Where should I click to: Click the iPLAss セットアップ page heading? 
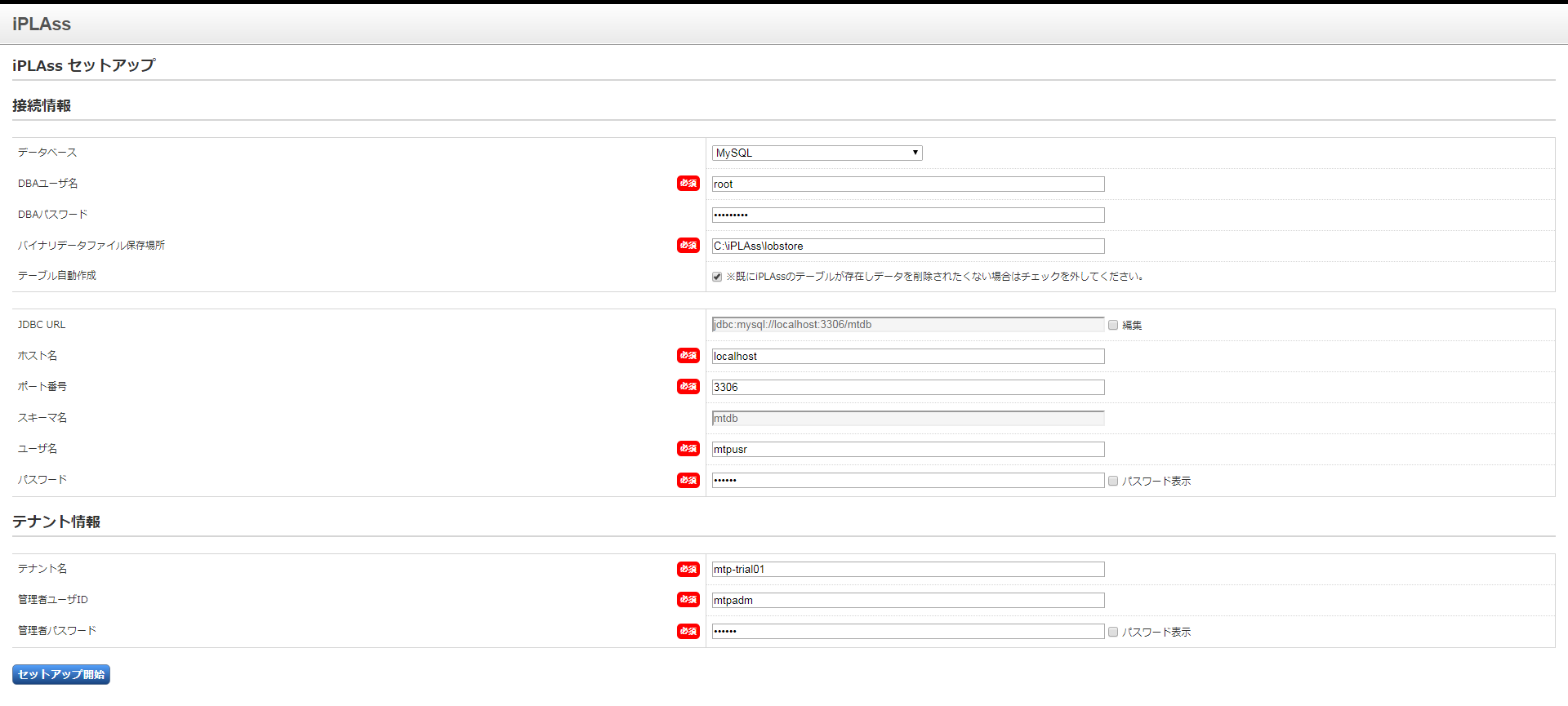[84, 65]
